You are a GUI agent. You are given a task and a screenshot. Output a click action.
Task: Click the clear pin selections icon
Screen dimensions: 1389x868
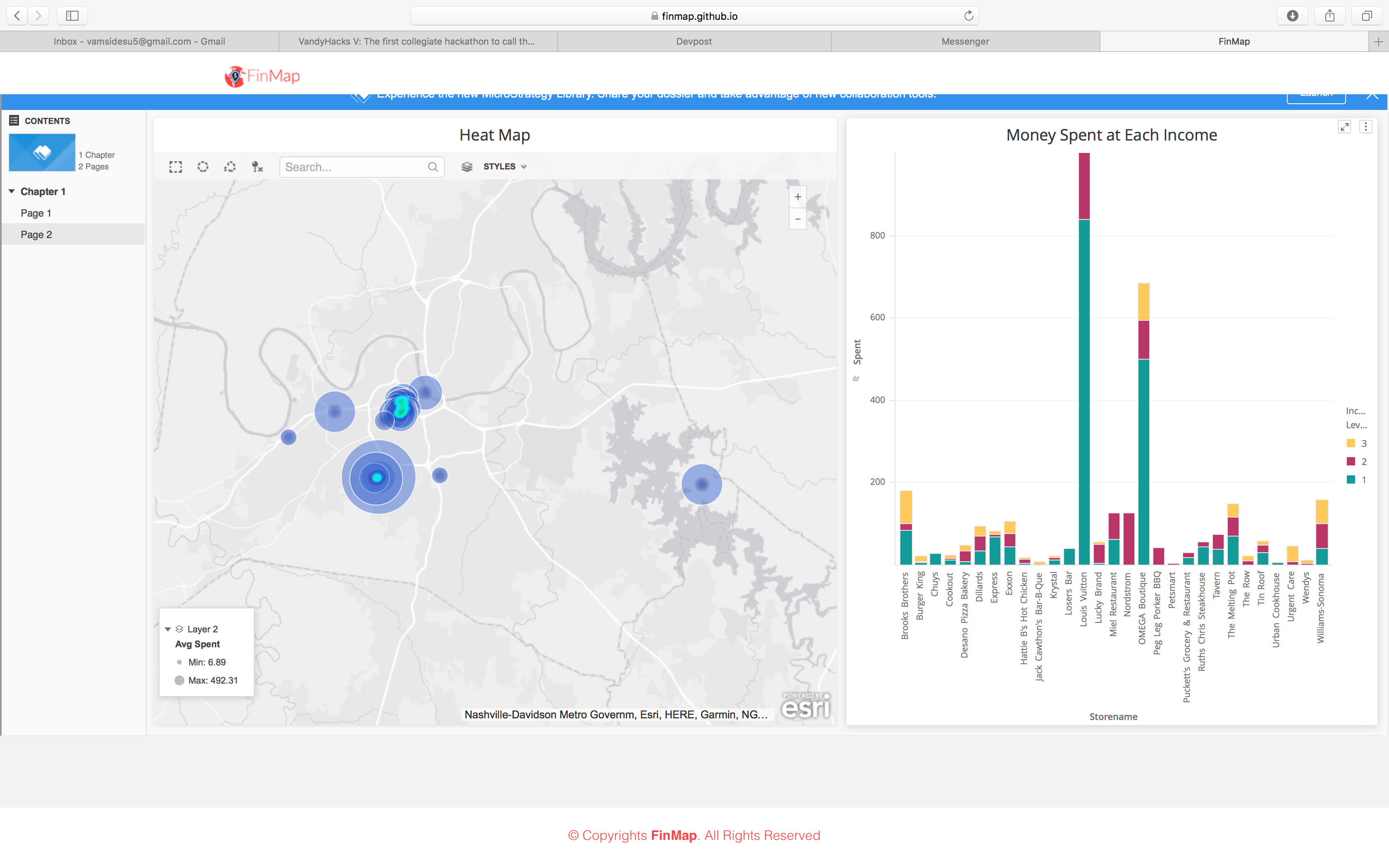tap(257, 167)
